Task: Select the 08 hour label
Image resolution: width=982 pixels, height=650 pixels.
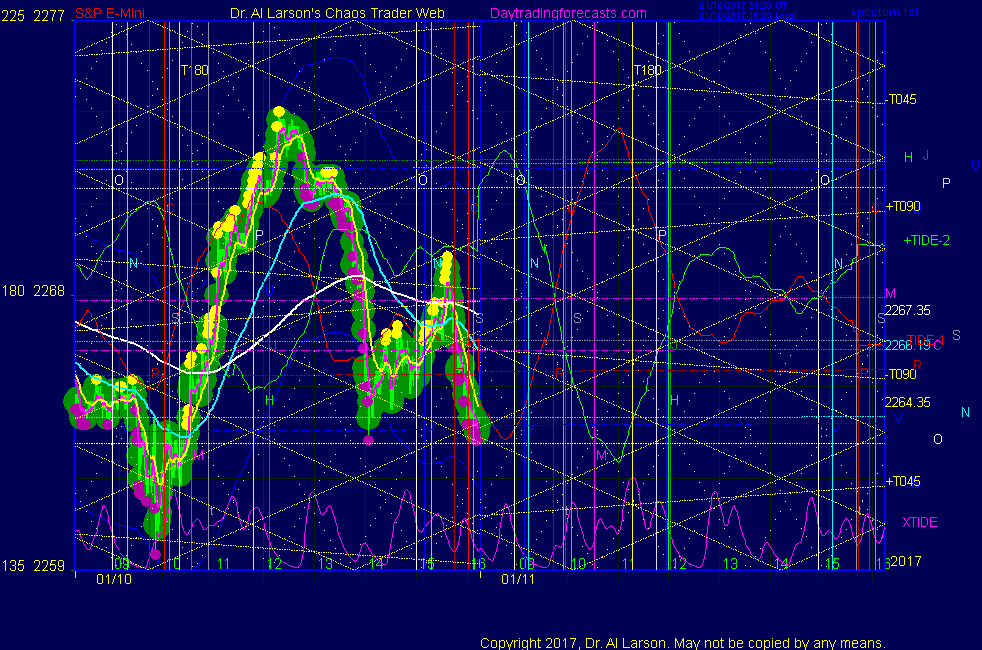Action: click(527, 564)
